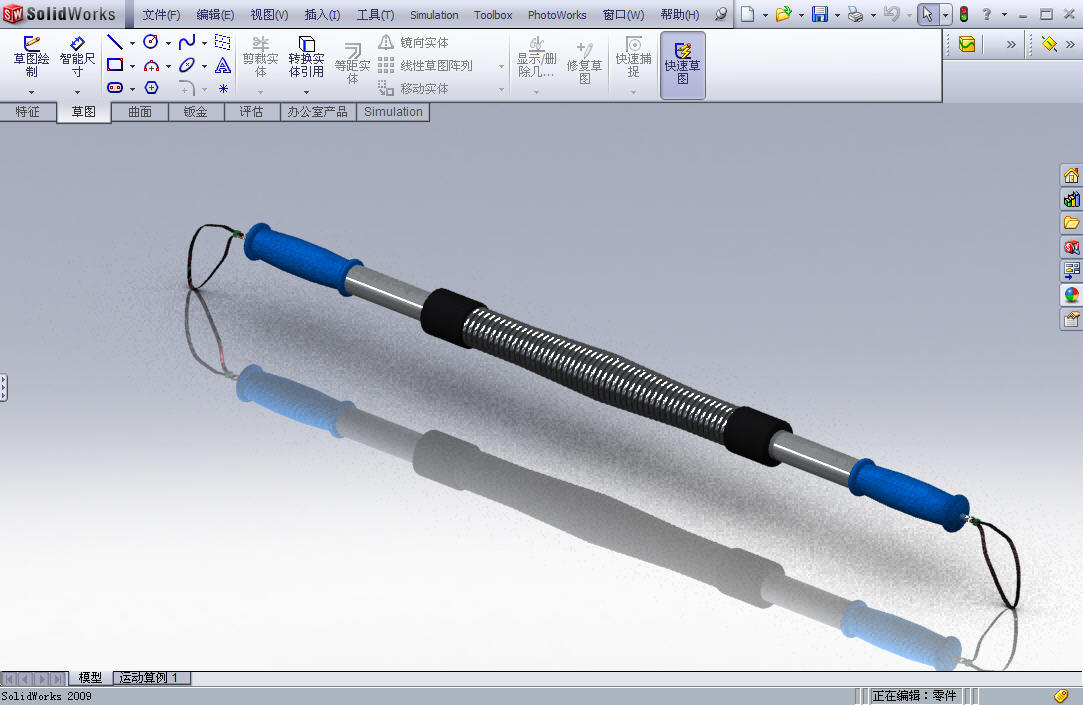Screen dimensions: 1083x705
Task: Select the Polygon sketch tool
Action: (151, 88)
